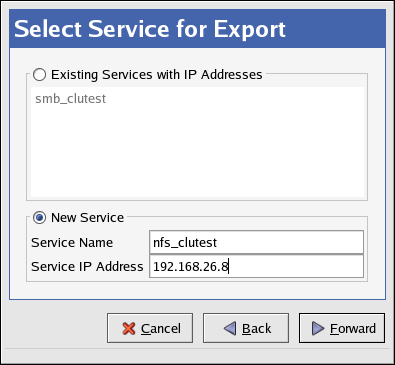The width and height of the screenshot is (395, 365).
Task: Click the status bar strip below the buttons
Action: click(x=197, y=356)
